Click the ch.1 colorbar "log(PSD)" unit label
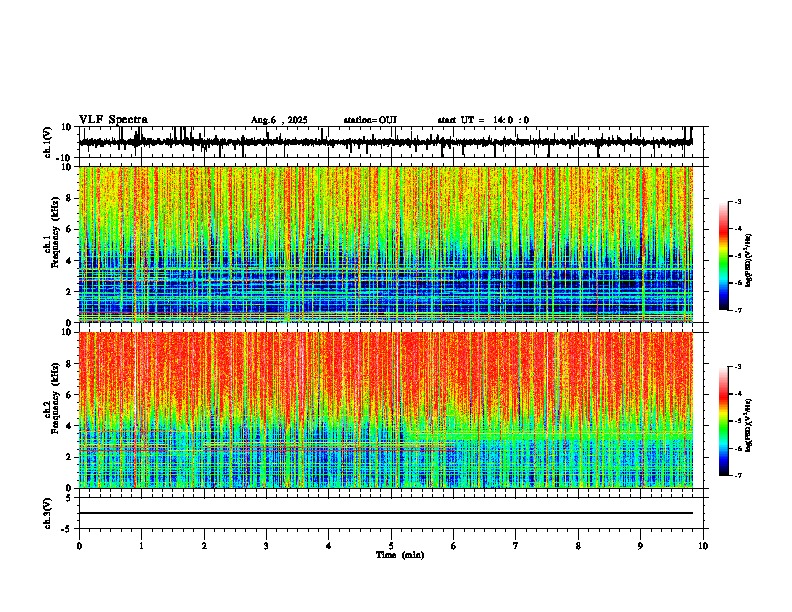This screenshot has width=792, height=612. tap(749, 260)
